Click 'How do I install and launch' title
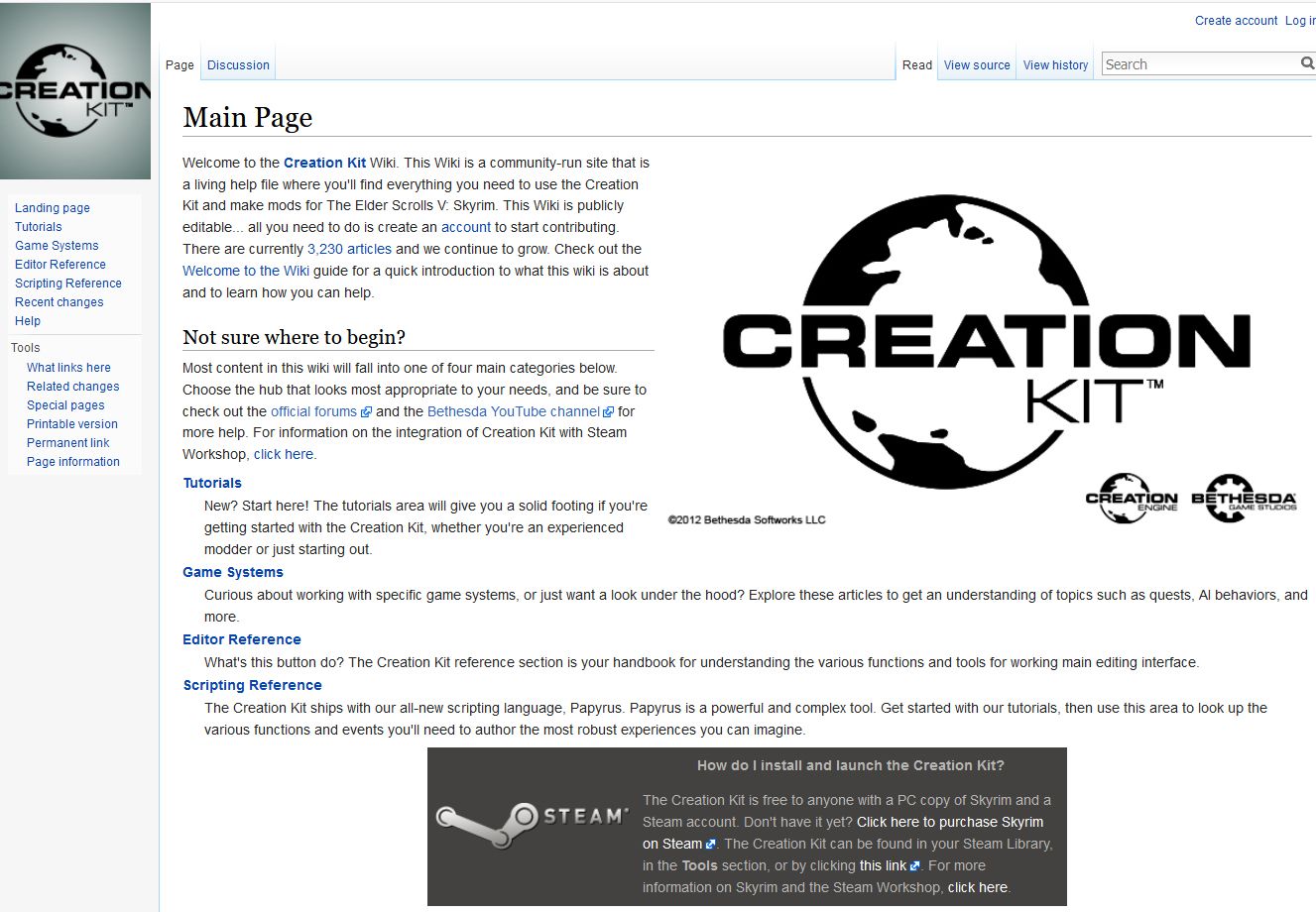 (851, 765)
